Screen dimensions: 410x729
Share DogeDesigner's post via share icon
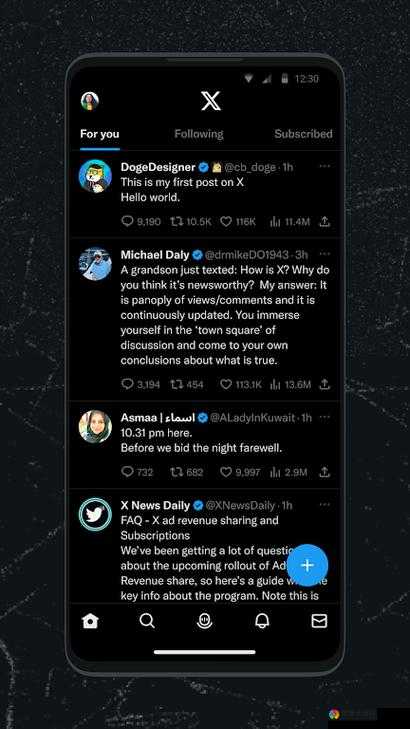coord(324,222)
